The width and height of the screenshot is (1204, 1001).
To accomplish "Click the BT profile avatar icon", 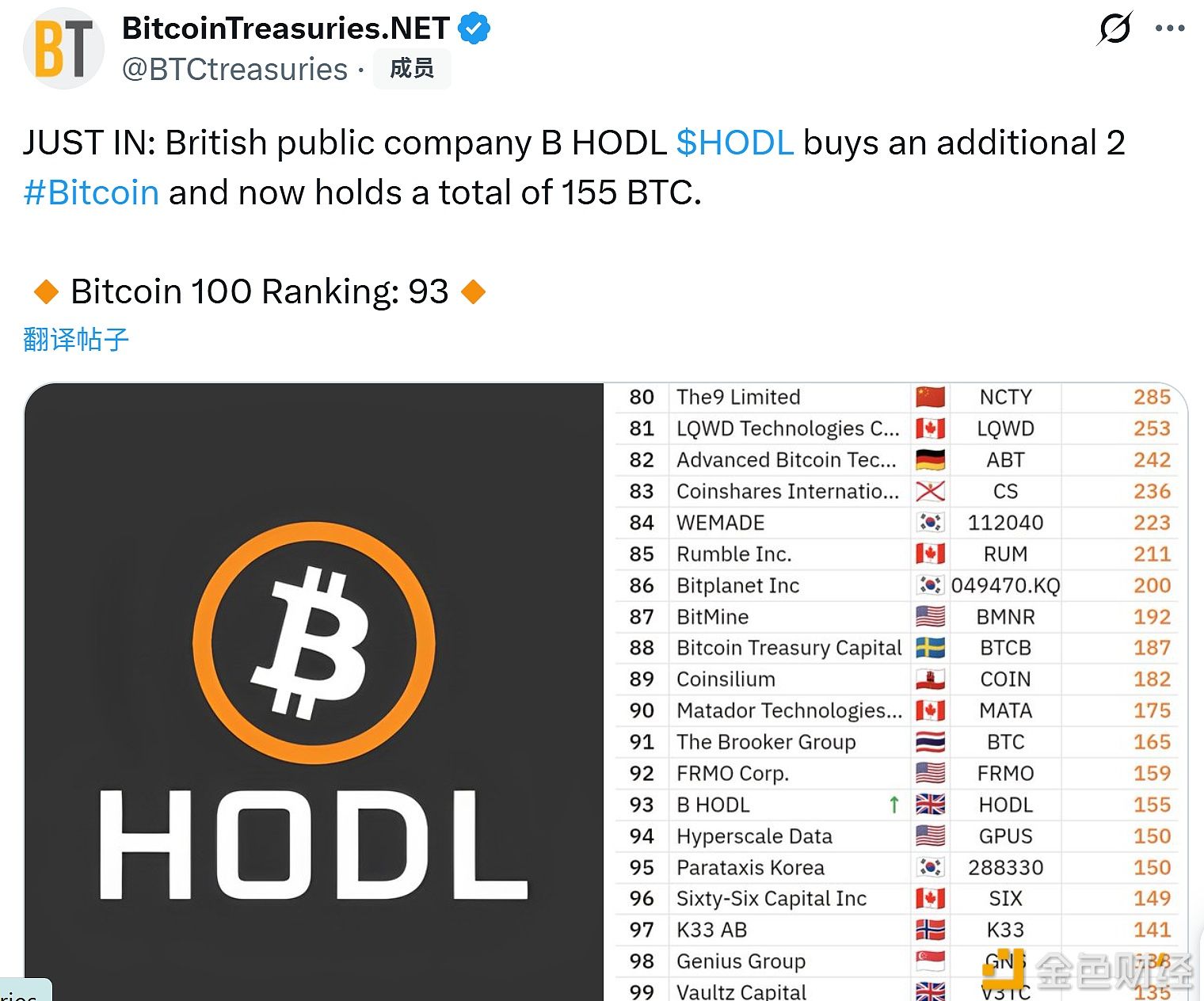I will click(63, 48).
